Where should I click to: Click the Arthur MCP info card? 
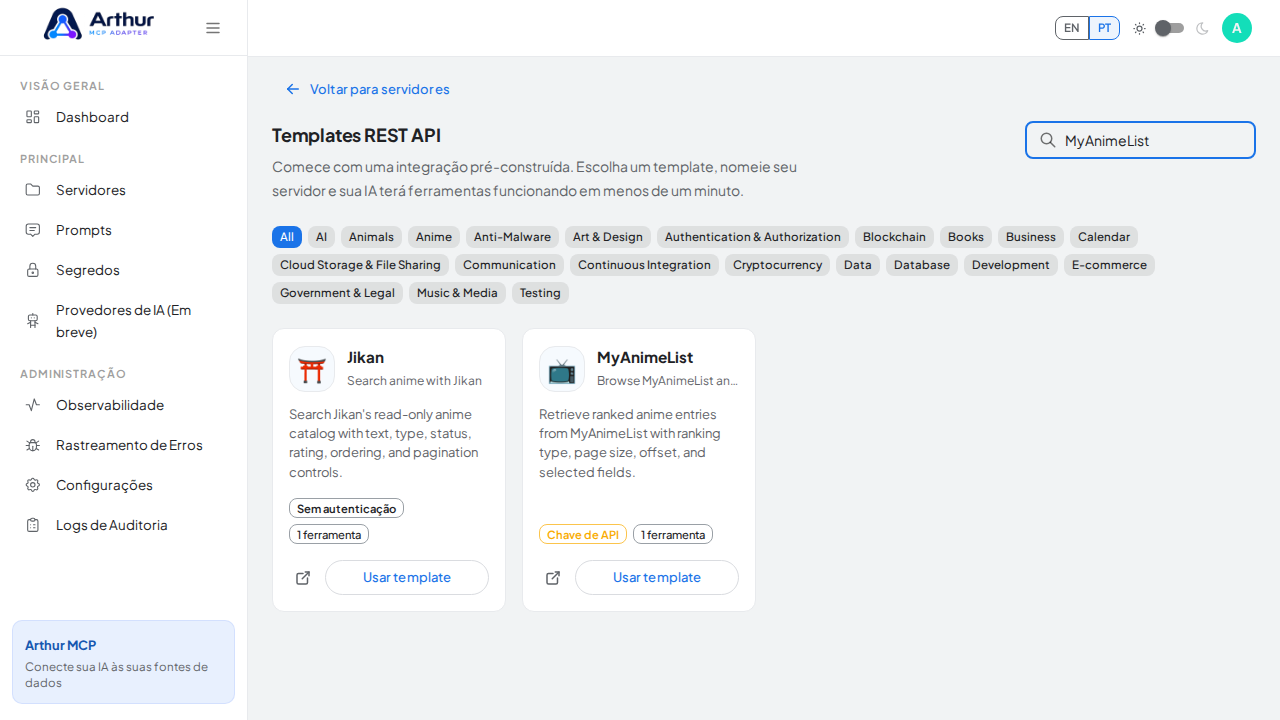(123, 662)
